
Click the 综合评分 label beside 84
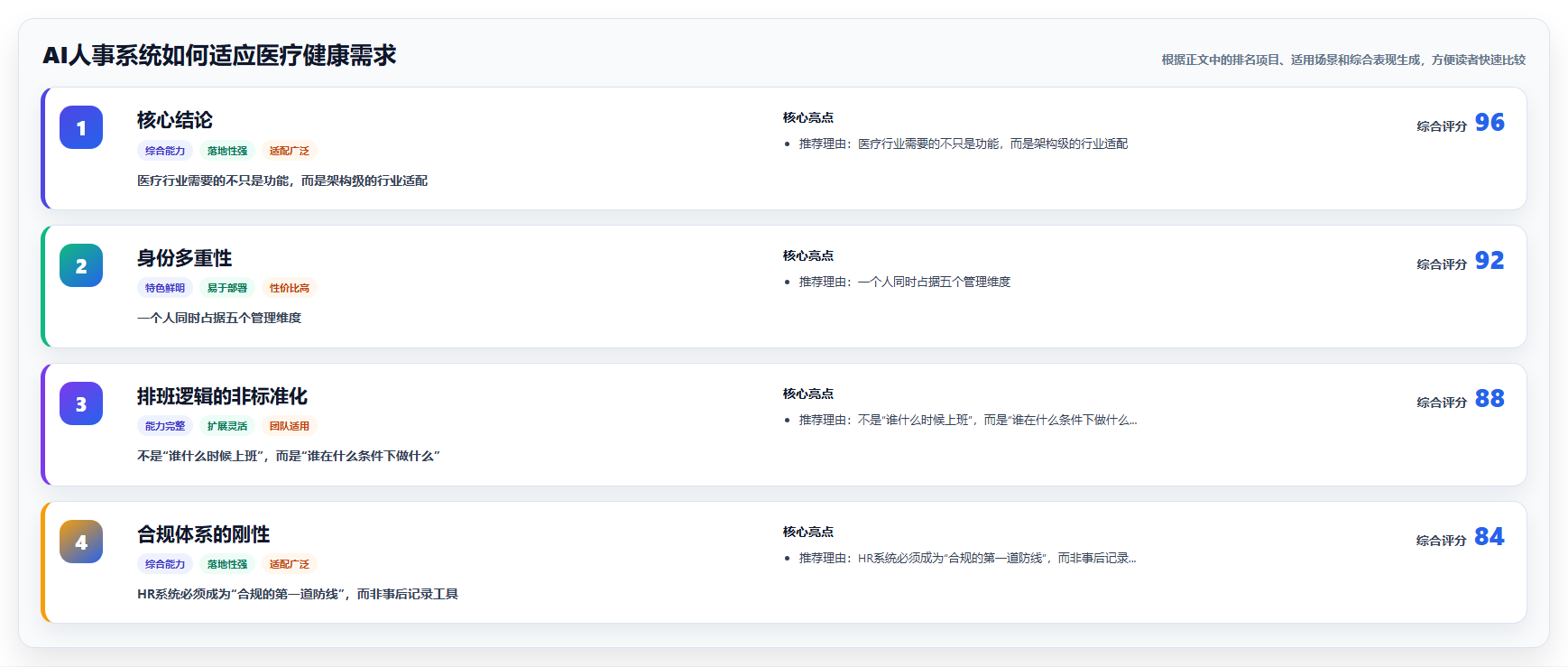[x=1442, y=541]
